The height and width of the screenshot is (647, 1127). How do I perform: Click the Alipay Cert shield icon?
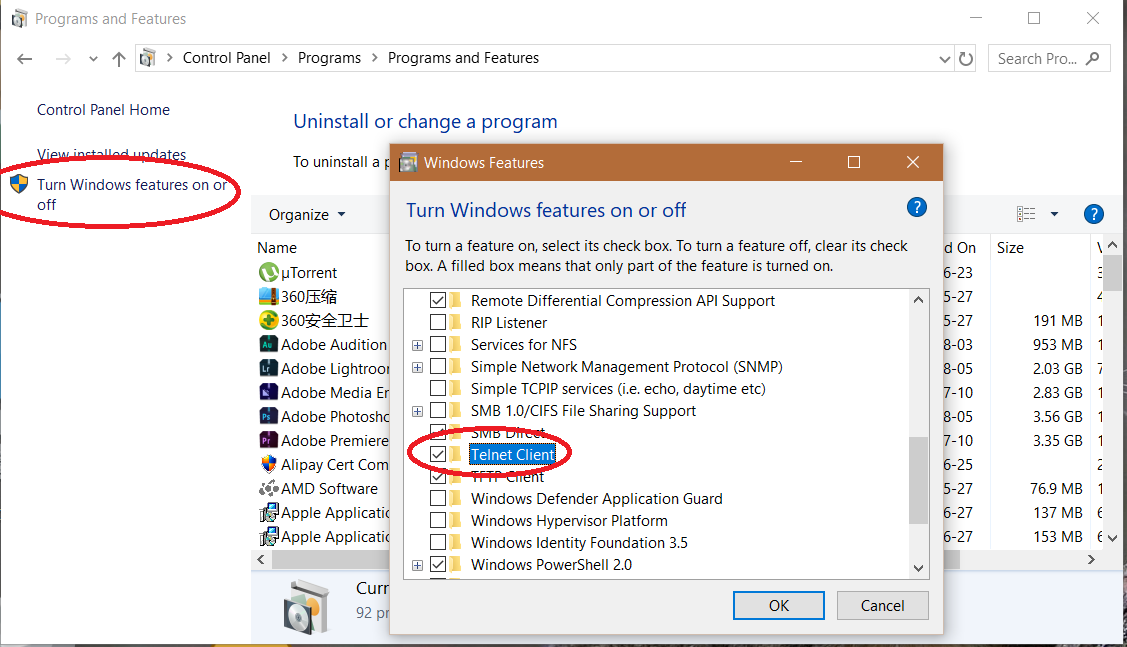click(268, 465)
